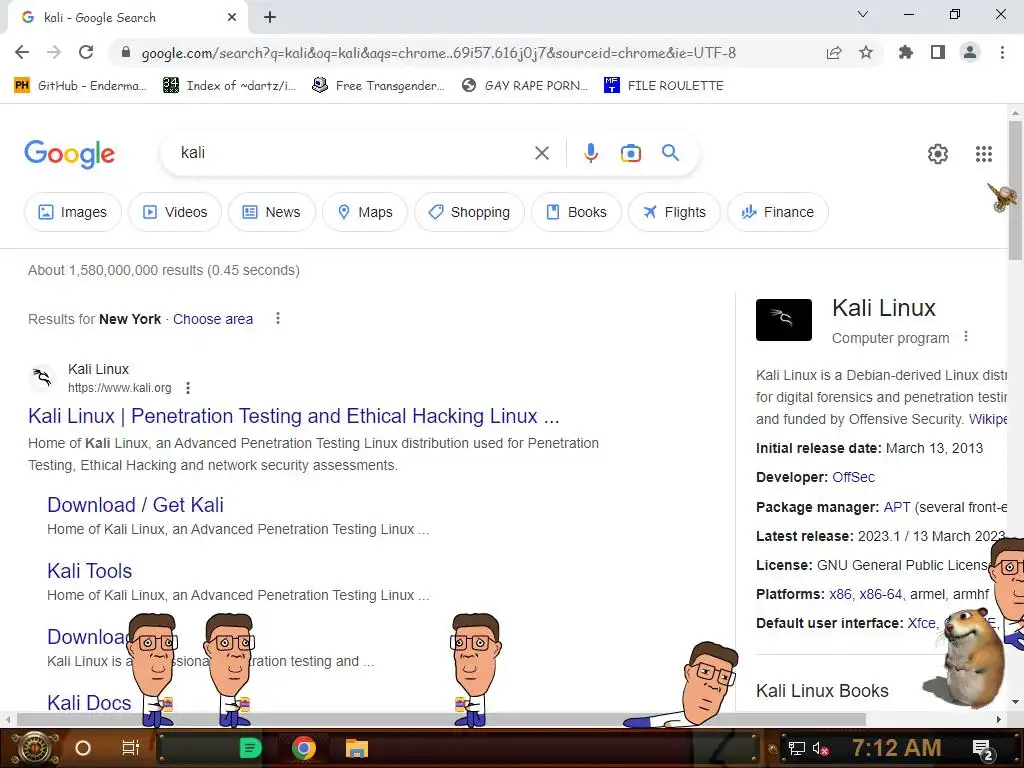Go to the Google logo homepage

tap(70, 154)
